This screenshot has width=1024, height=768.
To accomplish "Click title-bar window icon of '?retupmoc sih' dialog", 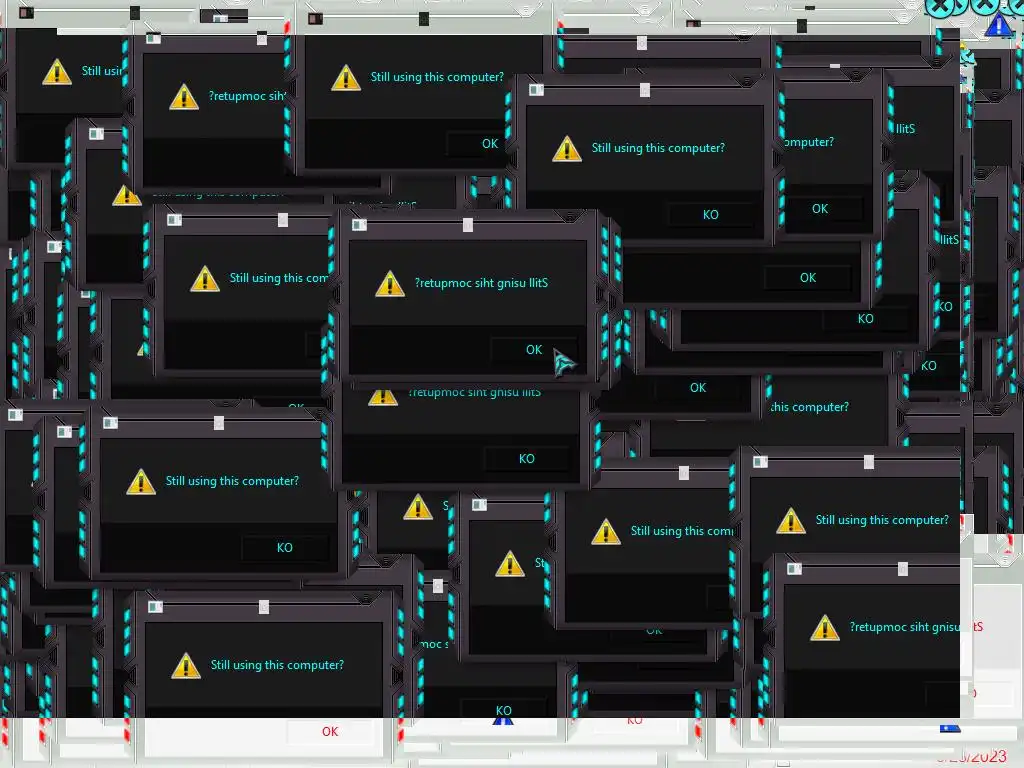I will click(x=153, y=39).
